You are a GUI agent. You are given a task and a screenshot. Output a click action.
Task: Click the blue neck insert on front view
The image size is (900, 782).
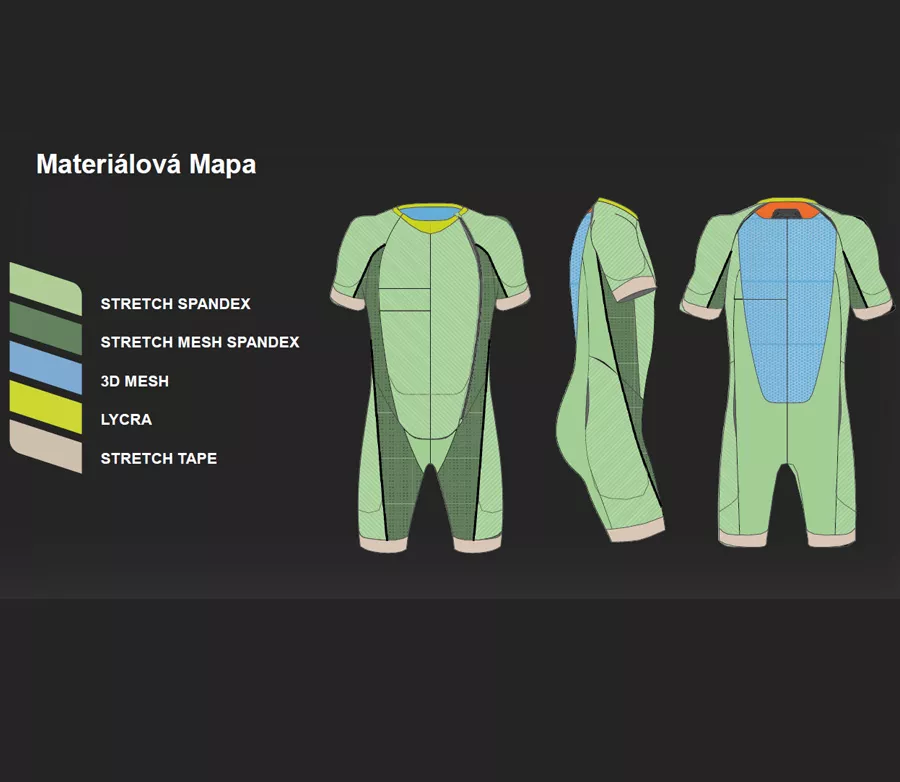(x=431, y=214)
